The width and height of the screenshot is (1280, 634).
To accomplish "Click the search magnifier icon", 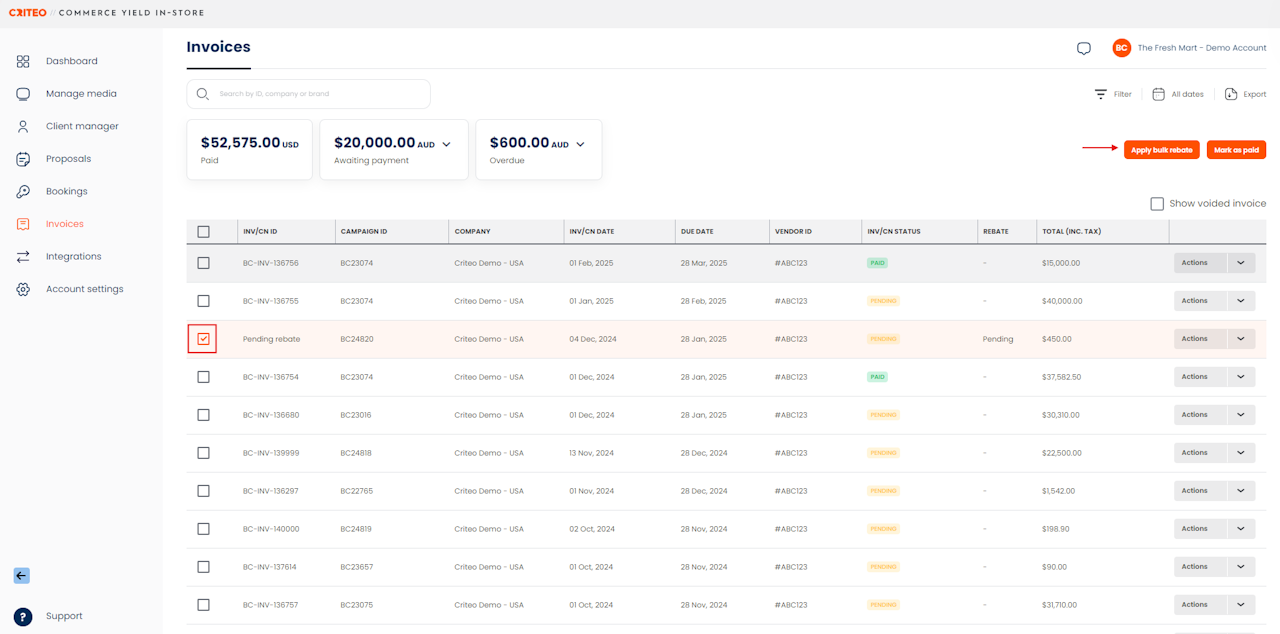I will point(203,94).
